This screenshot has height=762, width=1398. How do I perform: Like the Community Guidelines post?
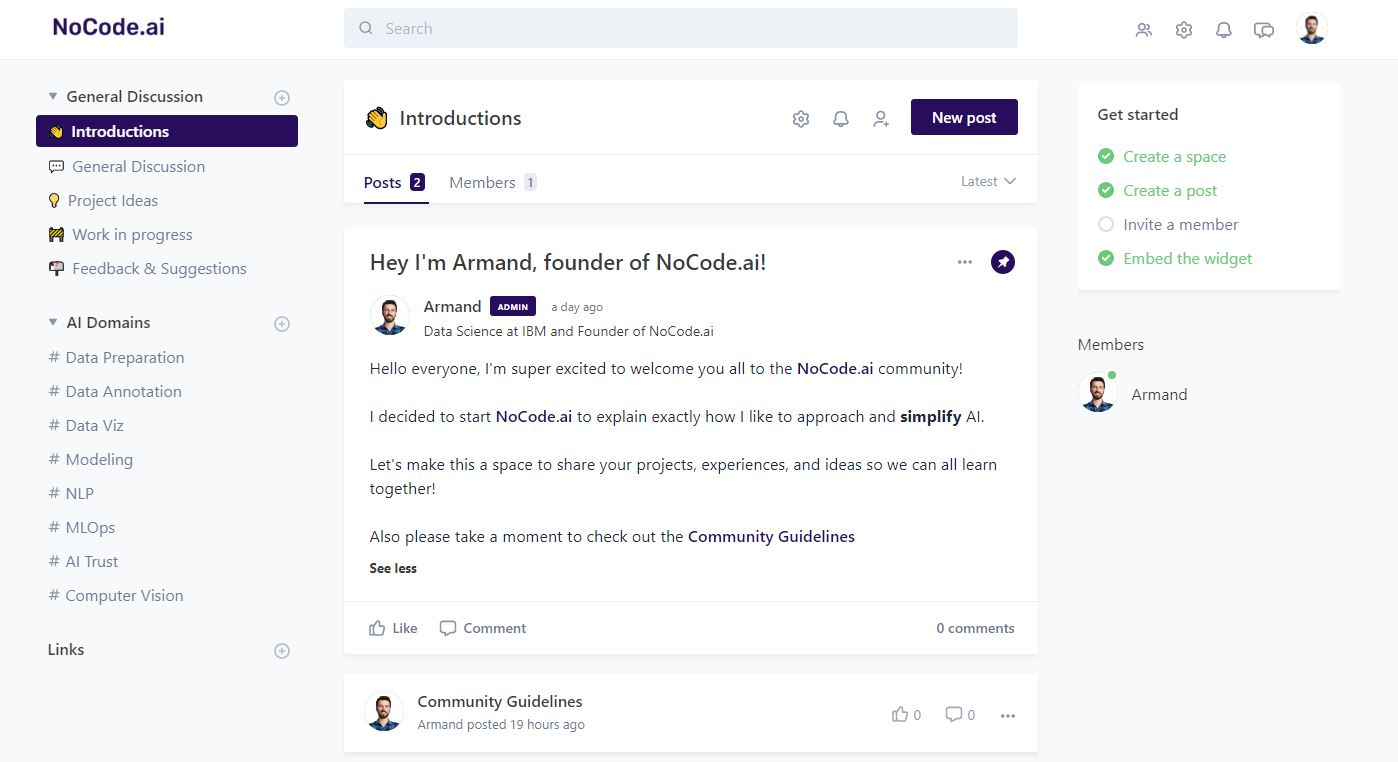[905, 715]
